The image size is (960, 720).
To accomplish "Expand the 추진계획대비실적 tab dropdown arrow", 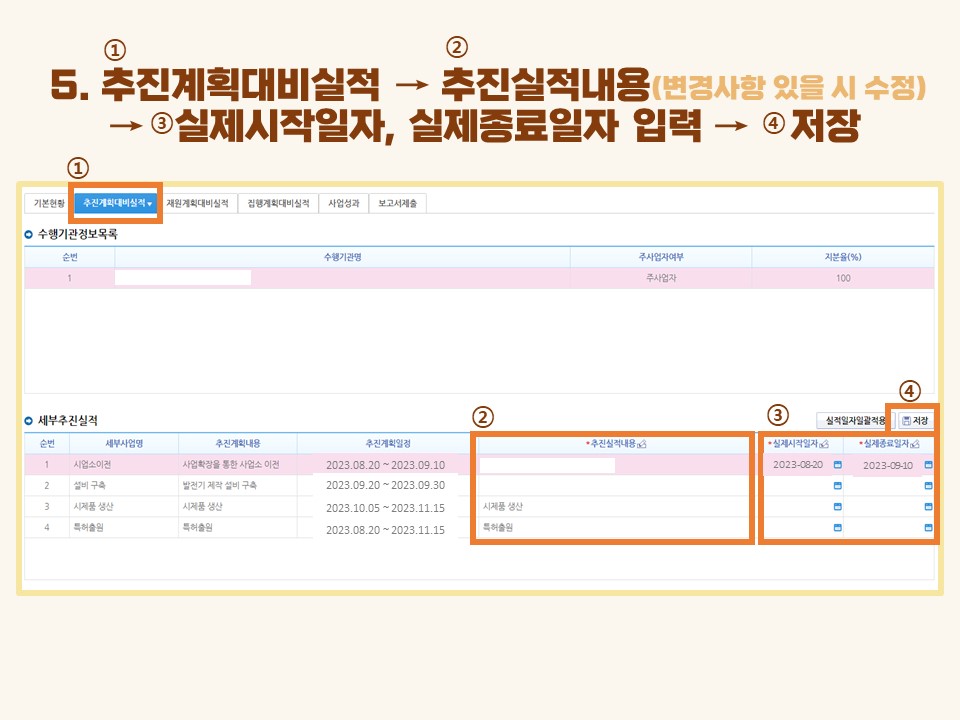I will 149,204.
